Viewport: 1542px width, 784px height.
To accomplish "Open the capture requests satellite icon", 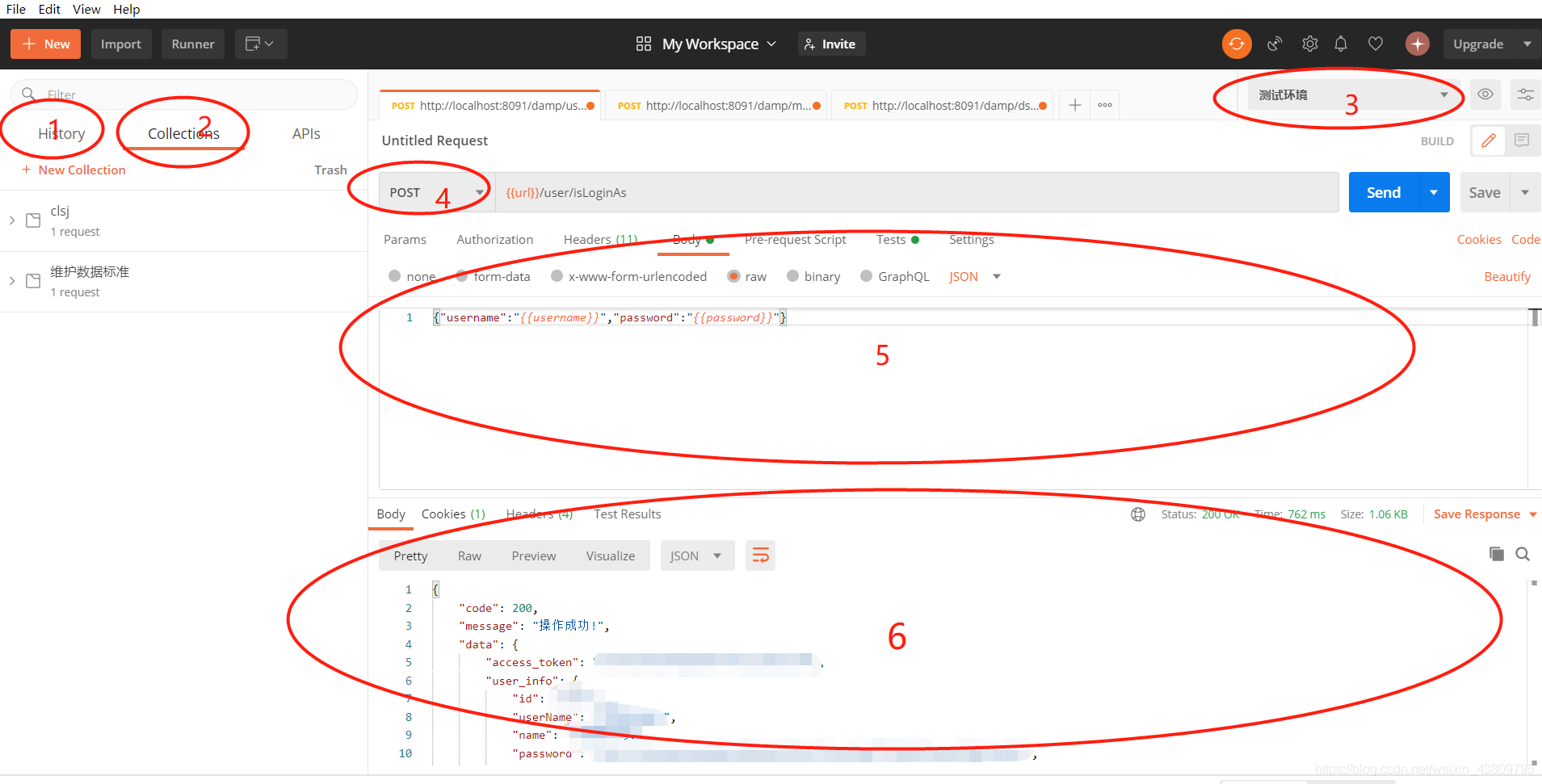I will pos(1275,44).
